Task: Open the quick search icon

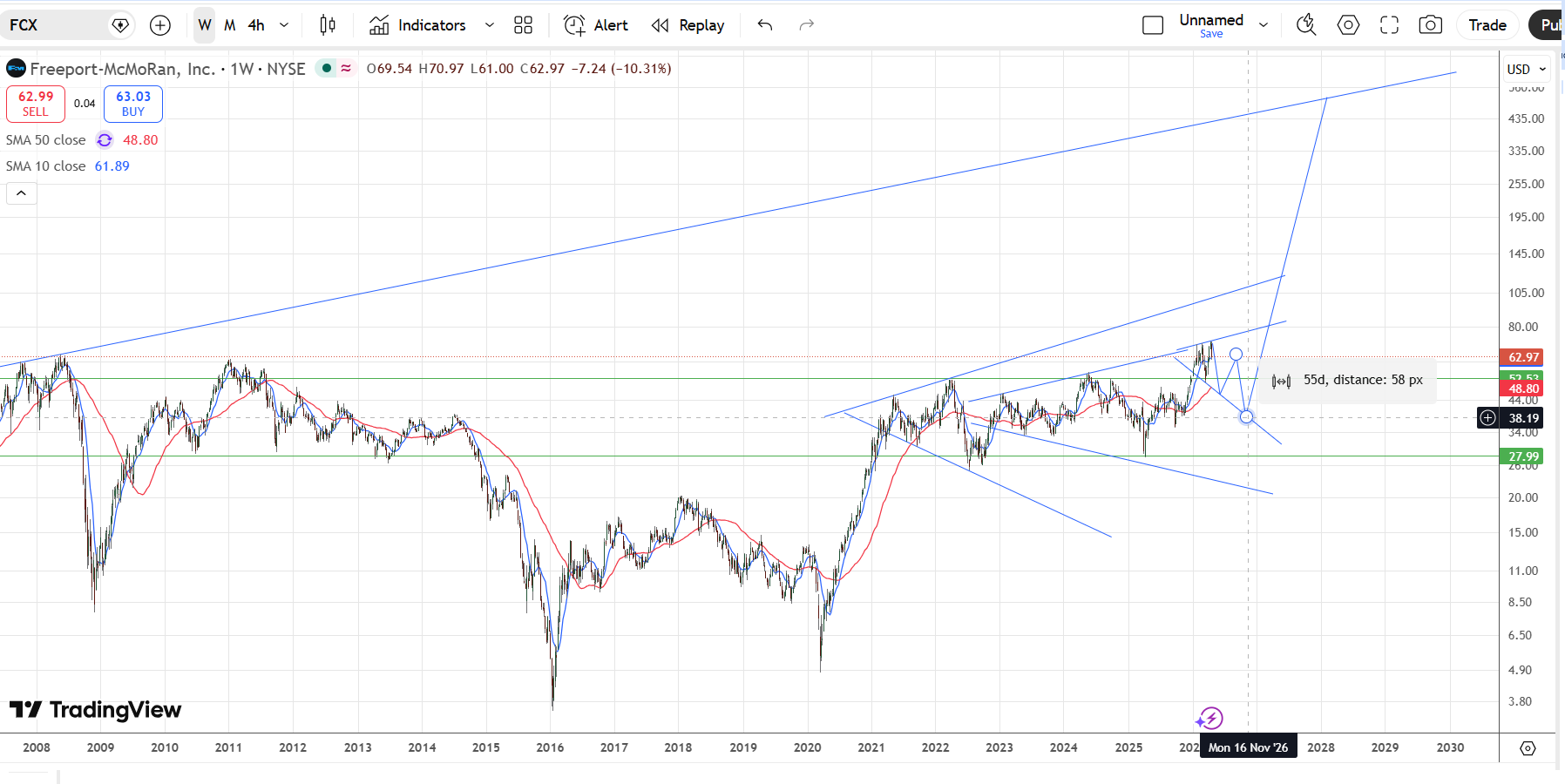Action: pos(1305,25)
